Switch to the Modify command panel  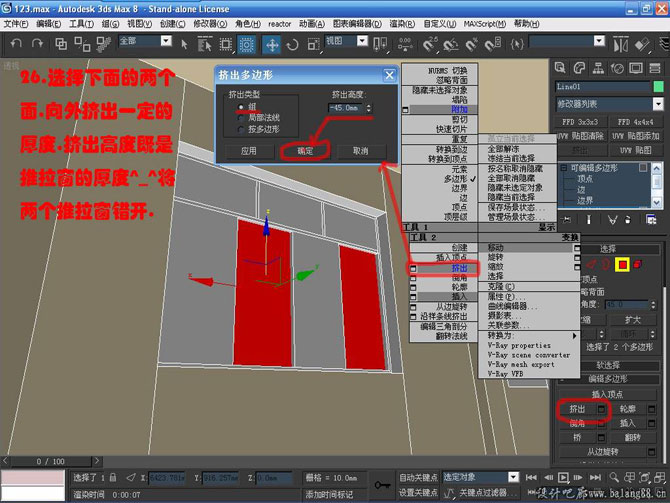click(579, 68)
